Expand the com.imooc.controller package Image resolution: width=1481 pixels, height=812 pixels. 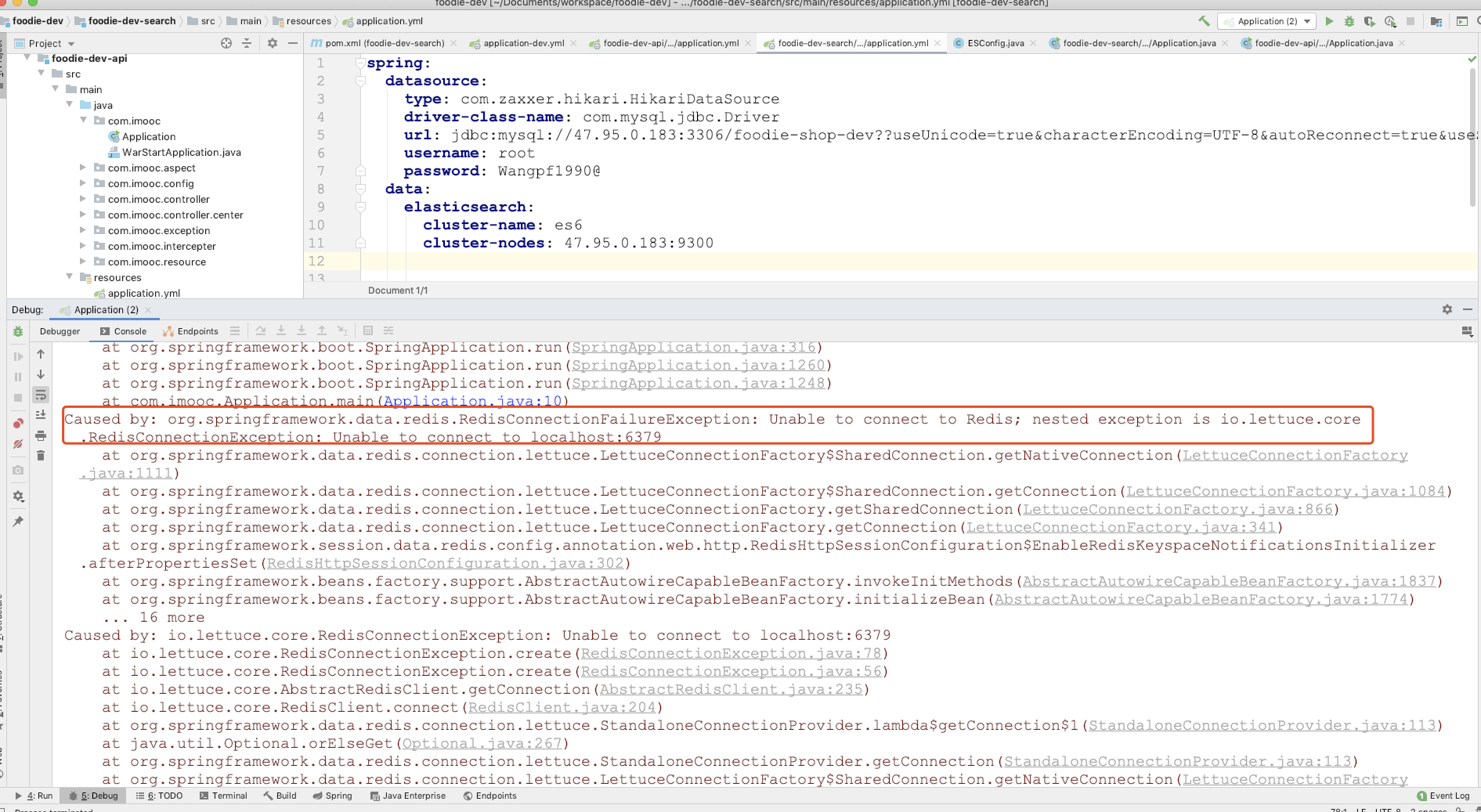point(84,199)
